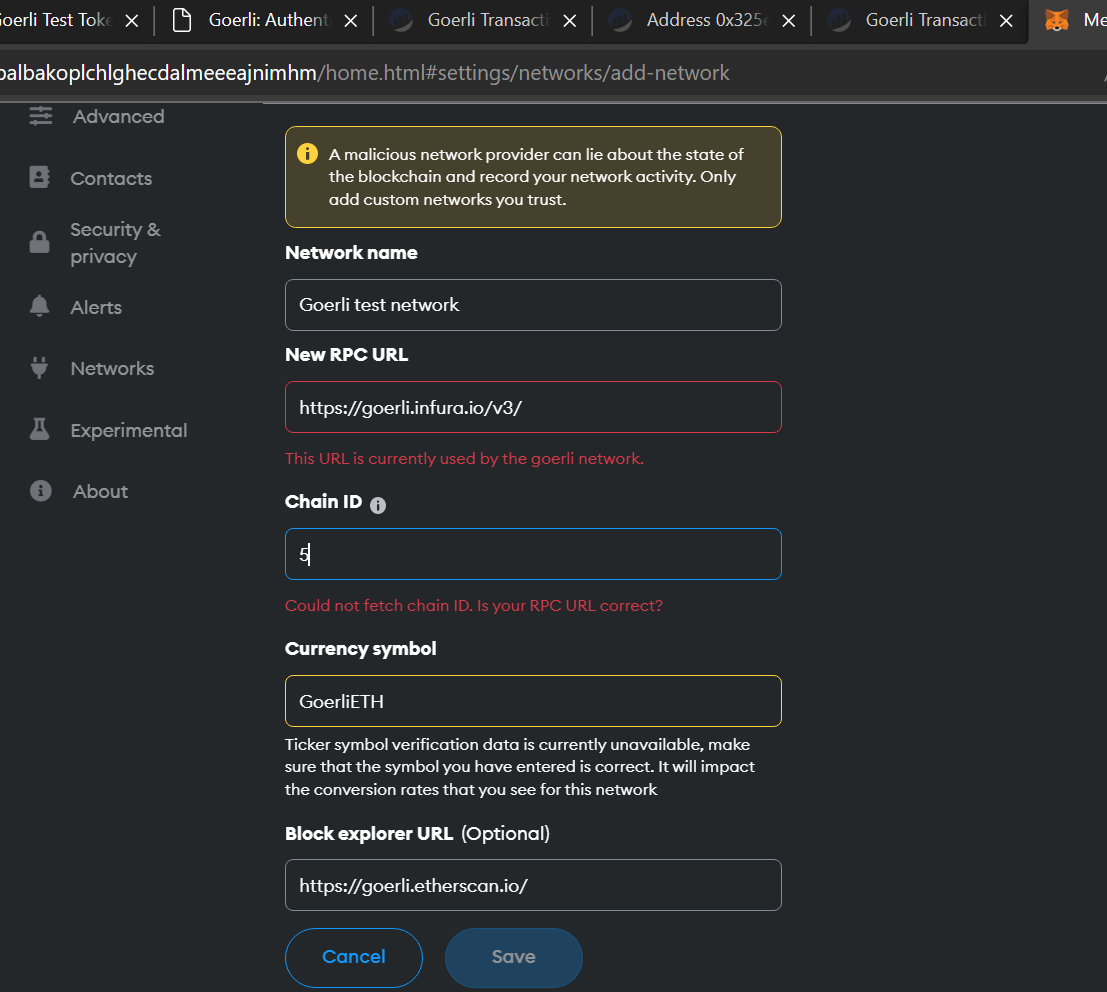Viewport: 1107px width, 992px height.
Task: Close the last Goerli Transaction tab
Action: (1006, 21)
